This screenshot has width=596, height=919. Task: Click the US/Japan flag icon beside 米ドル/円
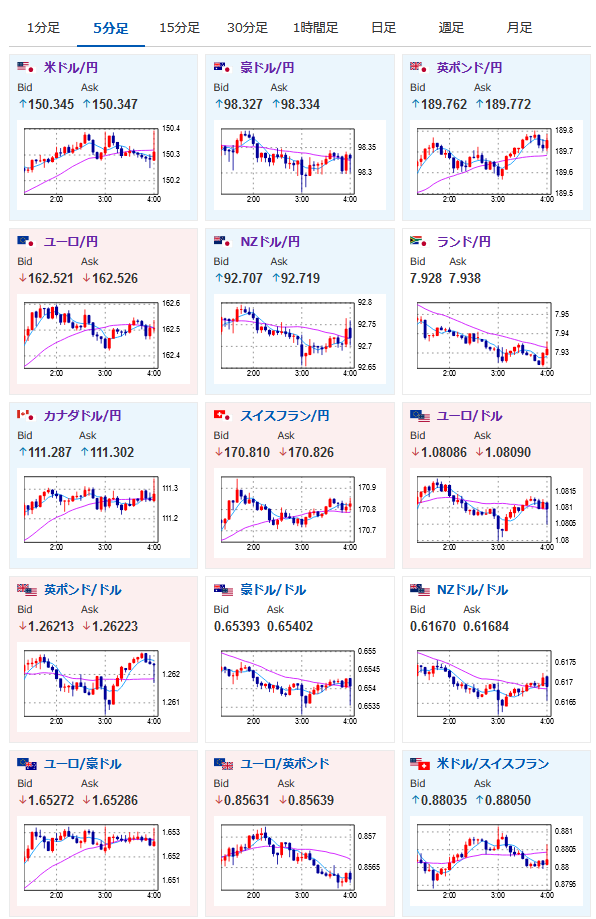(26, 67)
